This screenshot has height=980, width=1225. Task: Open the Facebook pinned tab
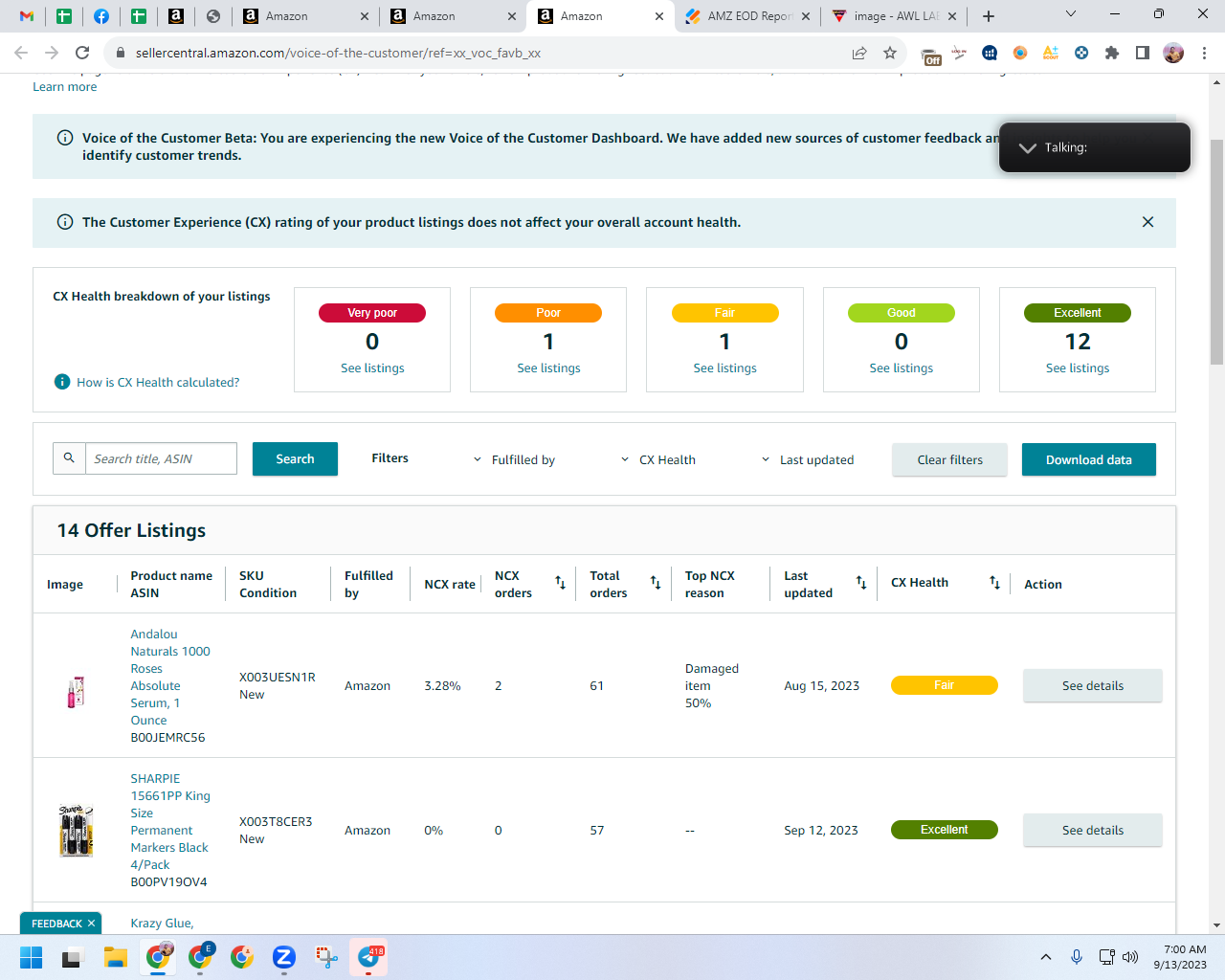coord(101,16)
